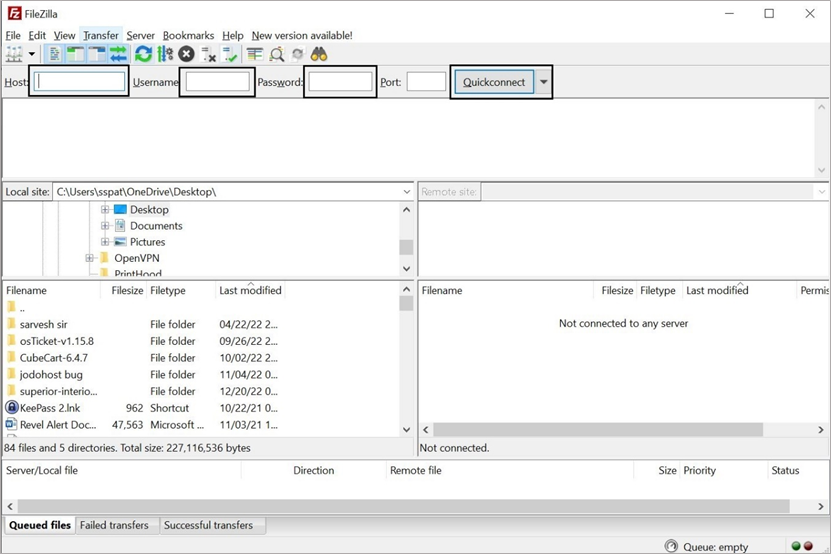Disconnect from the current server icon
The image size is (831, 554).
pos(208,54)
